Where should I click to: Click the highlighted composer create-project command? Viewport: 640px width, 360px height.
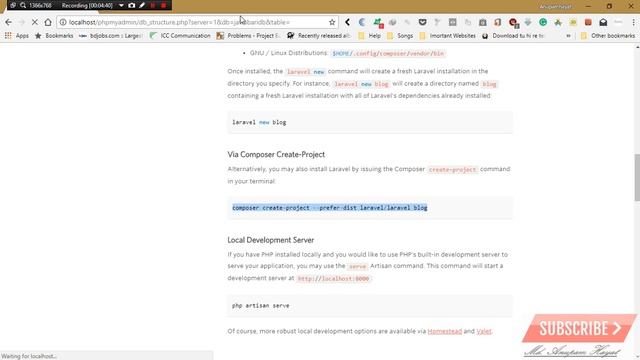tap(330, 208)
